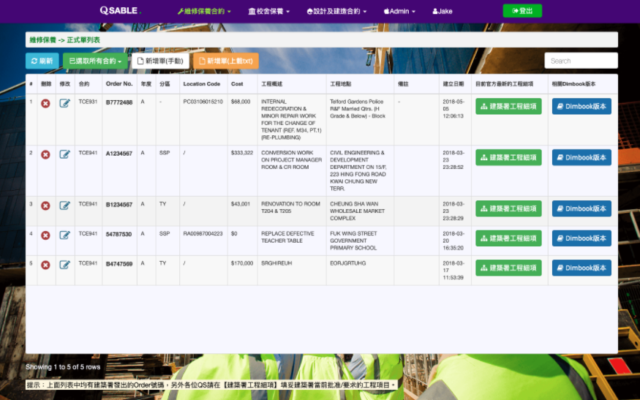
Task: Click the 建立日期 column header
Action: (x=453, y=84)
